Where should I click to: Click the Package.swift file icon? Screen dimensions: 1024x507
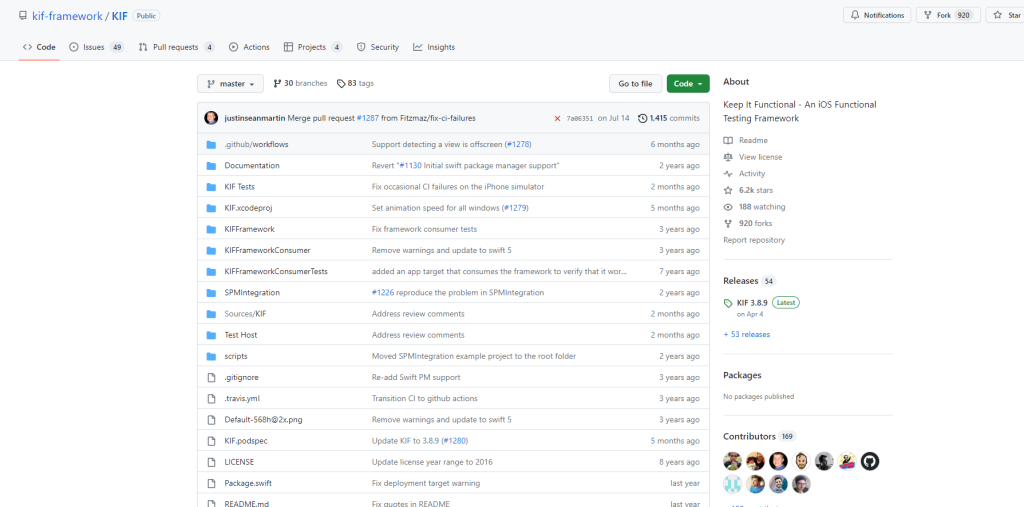pos(211,483)
